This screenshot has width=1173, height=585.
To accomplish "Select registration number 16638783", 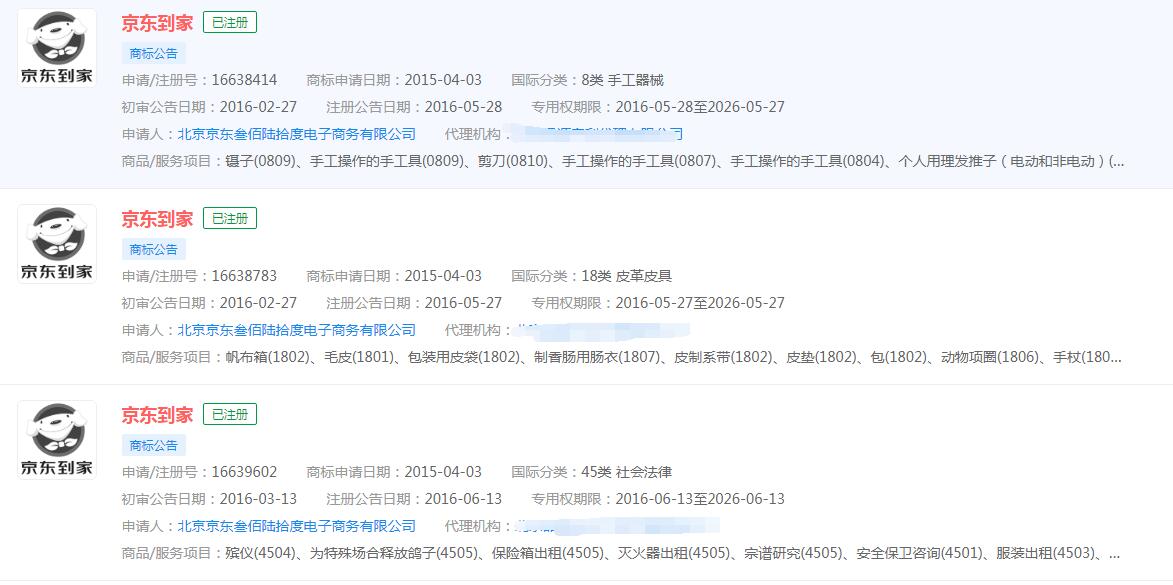I will [x=244, y=276].
